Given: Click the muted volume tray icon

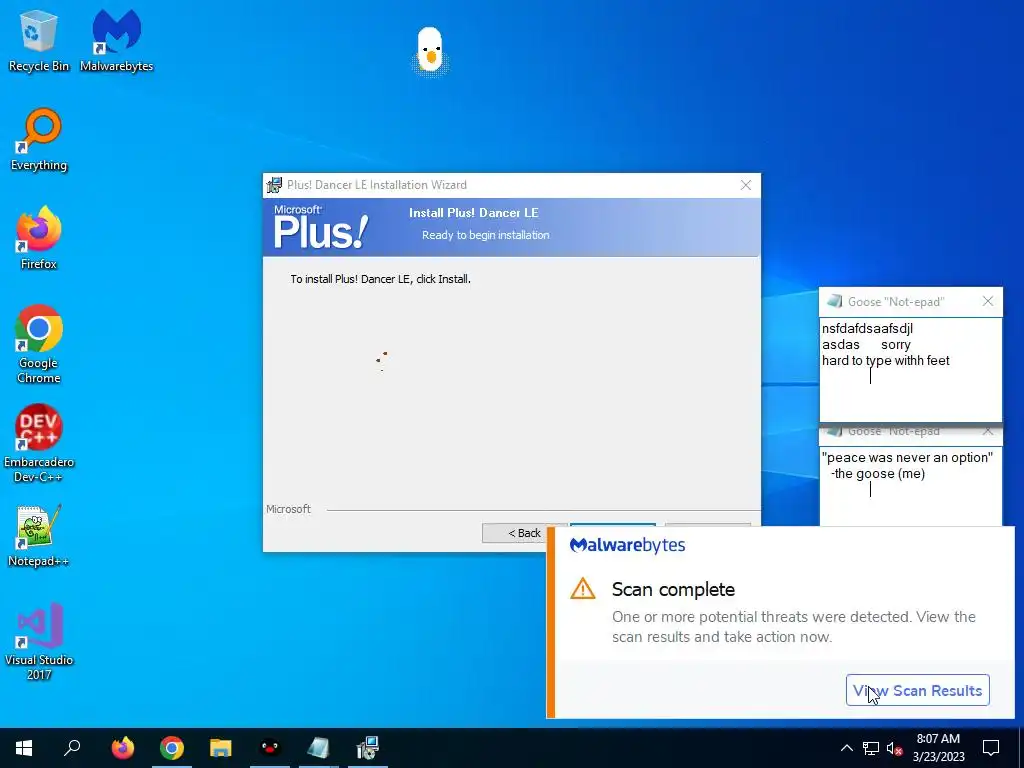Looking at the screenshot, I should pyautogui.click(x=895, y=748).
